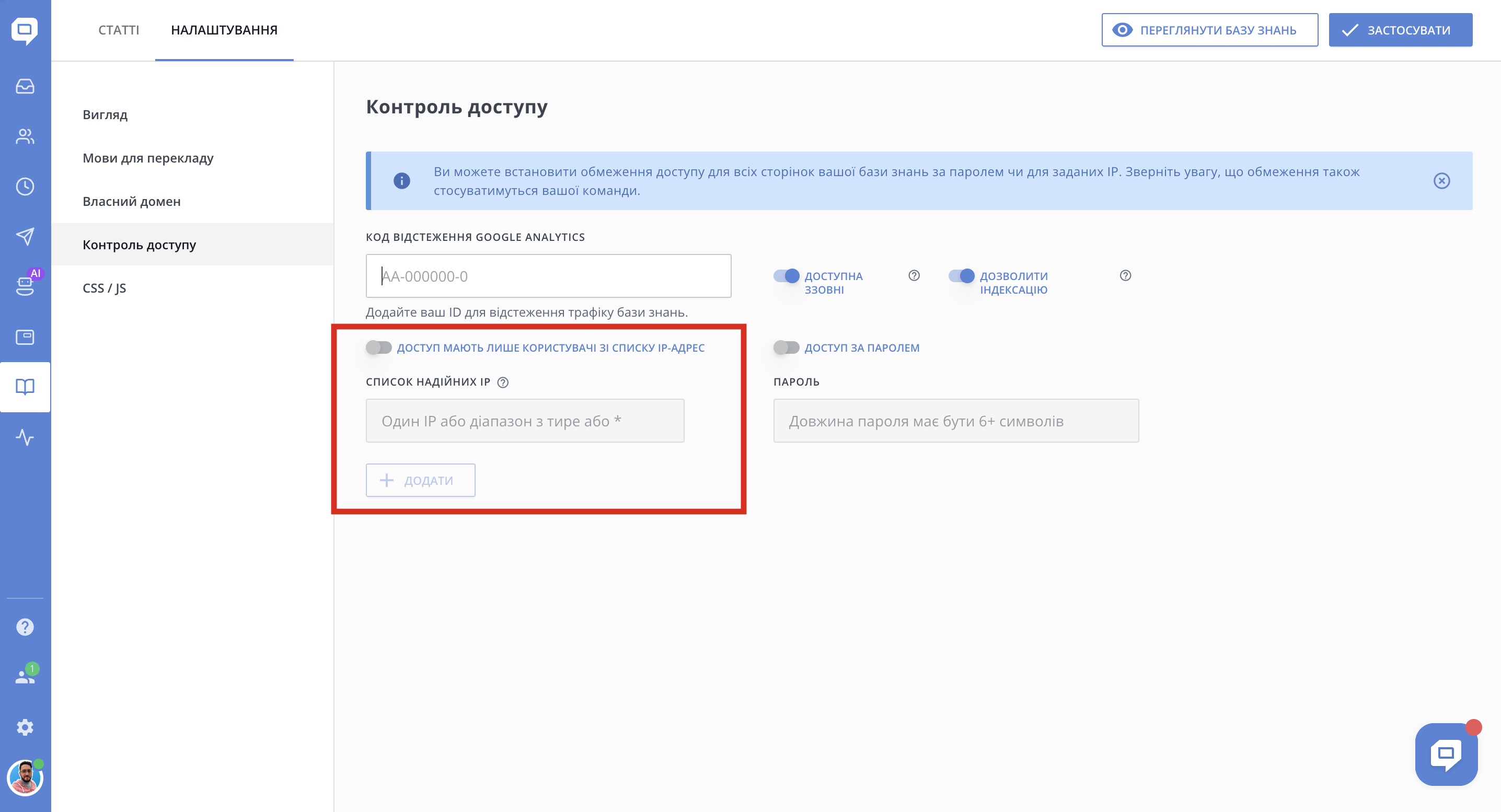
Task: Click ПЕРЕГЛЯНУТИ БАЗУ ЗНАНЬ button
Action: point(1209,30)
